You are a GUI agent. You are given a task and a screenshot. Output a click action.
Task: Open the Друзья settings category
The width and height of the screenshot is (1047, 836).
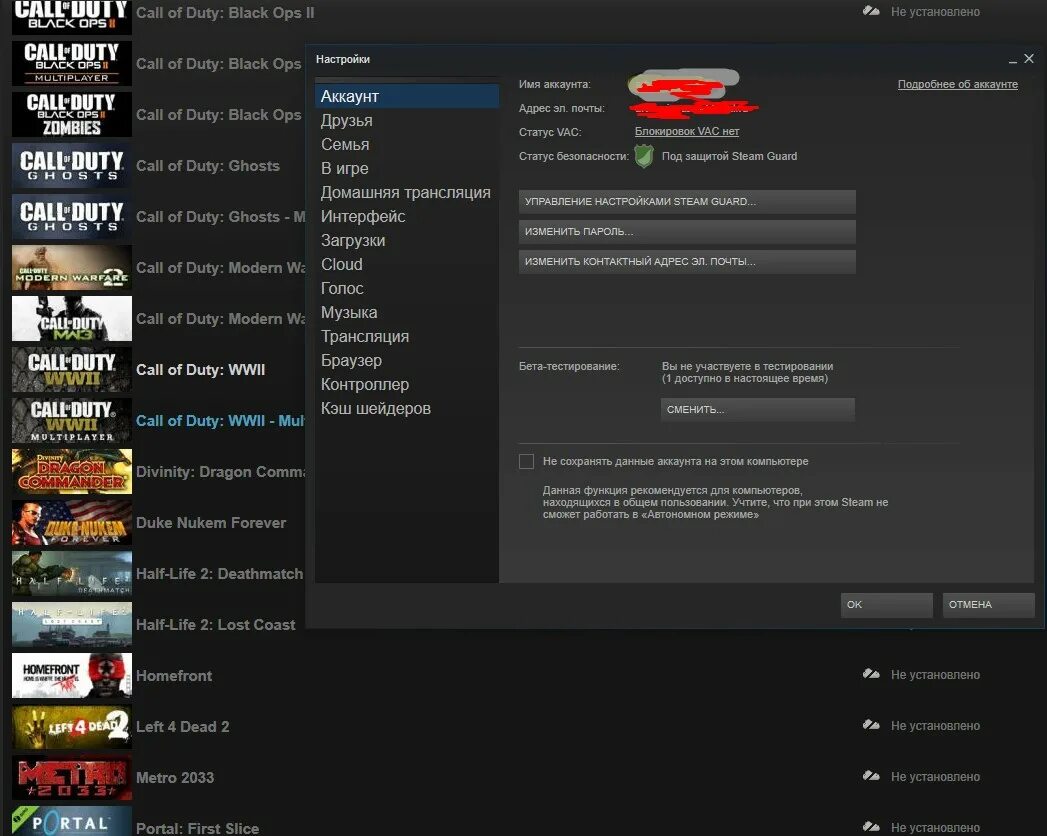click(x=347, y=120)
